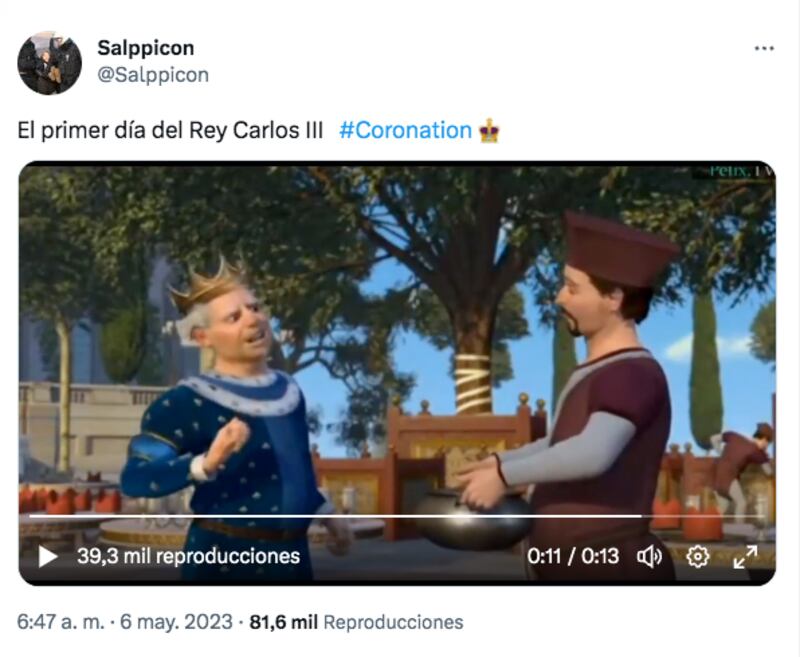
Task: View the 81,6 mil Reproducciones stats
Action: point(356,622)
